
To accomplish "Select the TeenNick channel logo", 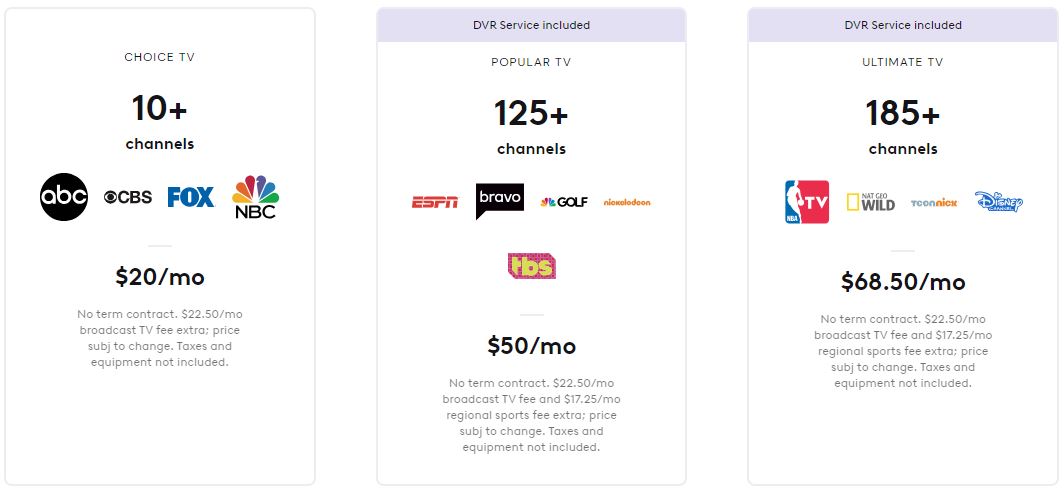I will (x=935, y=202).
